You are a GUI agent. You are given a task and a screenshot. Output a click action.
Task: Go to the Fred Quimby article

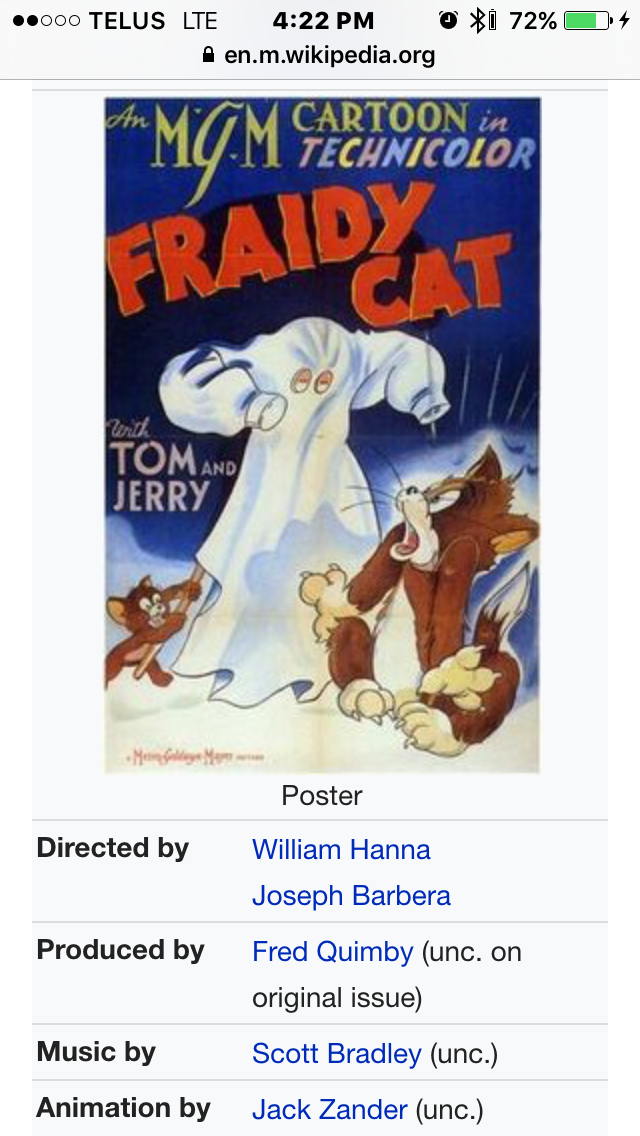click(x=332, y=952)
